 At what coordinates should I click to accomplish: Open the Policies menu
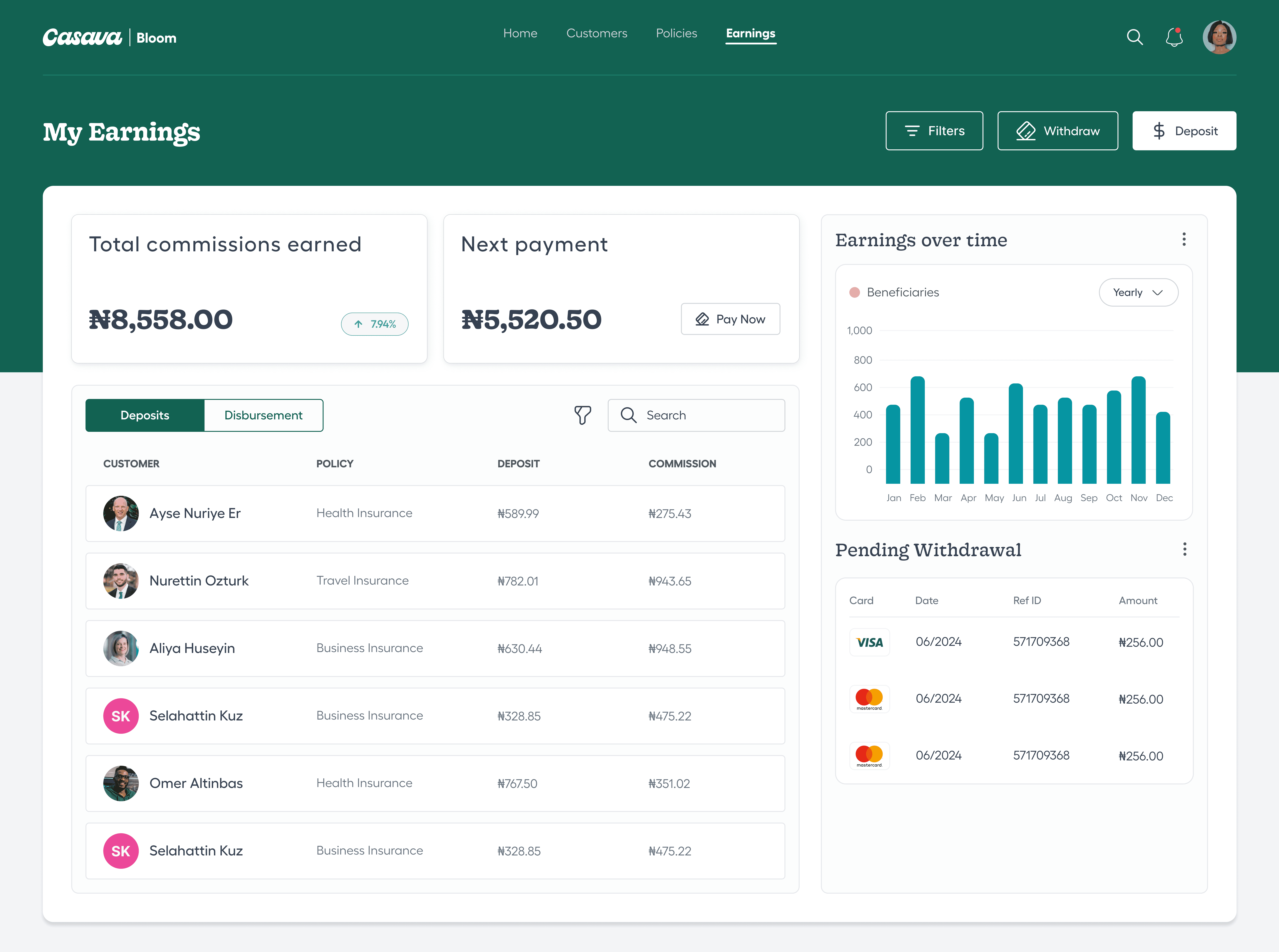[676, 34]
